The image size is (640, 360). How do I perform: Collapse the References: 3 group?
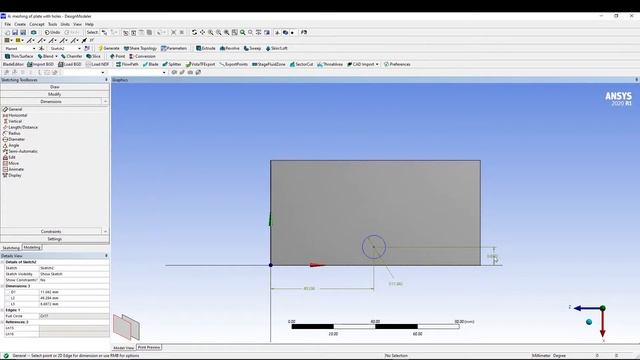click(2, 322)
